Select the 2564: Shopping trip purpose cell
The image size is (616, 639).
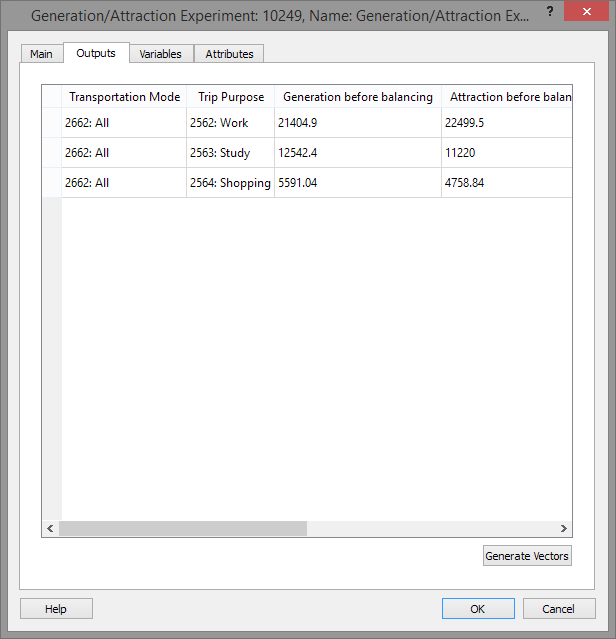pyautogui.click(x=230, y=183)
